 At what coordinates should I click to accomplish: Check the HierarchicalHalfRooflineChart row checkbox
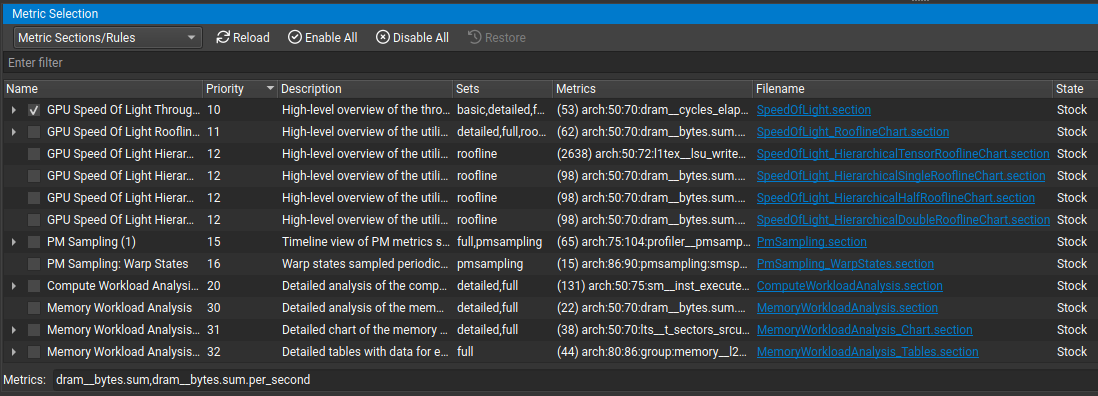click(34, 198)
